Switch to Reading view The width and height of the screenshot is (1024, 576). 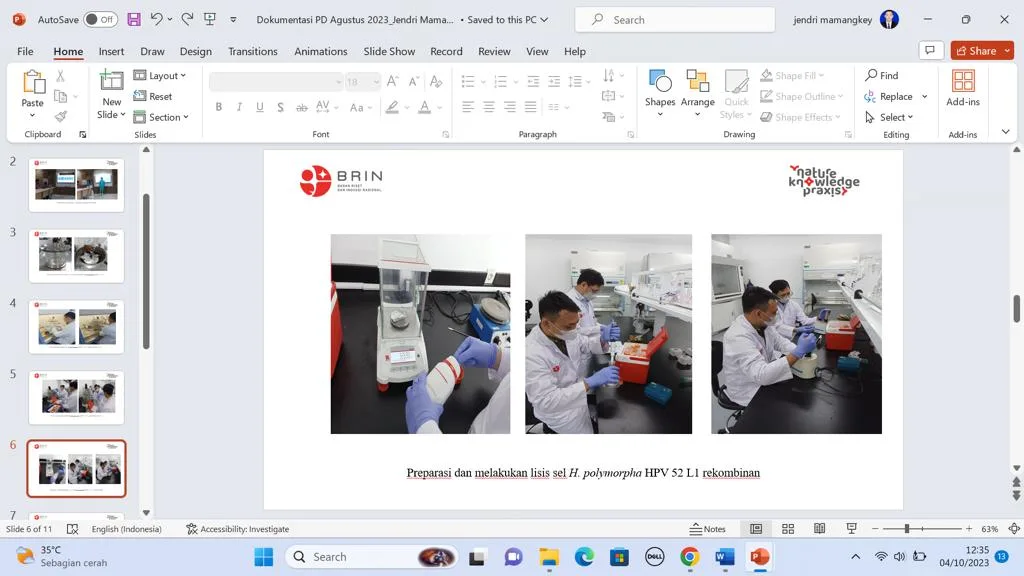click(x=820, y=528)
